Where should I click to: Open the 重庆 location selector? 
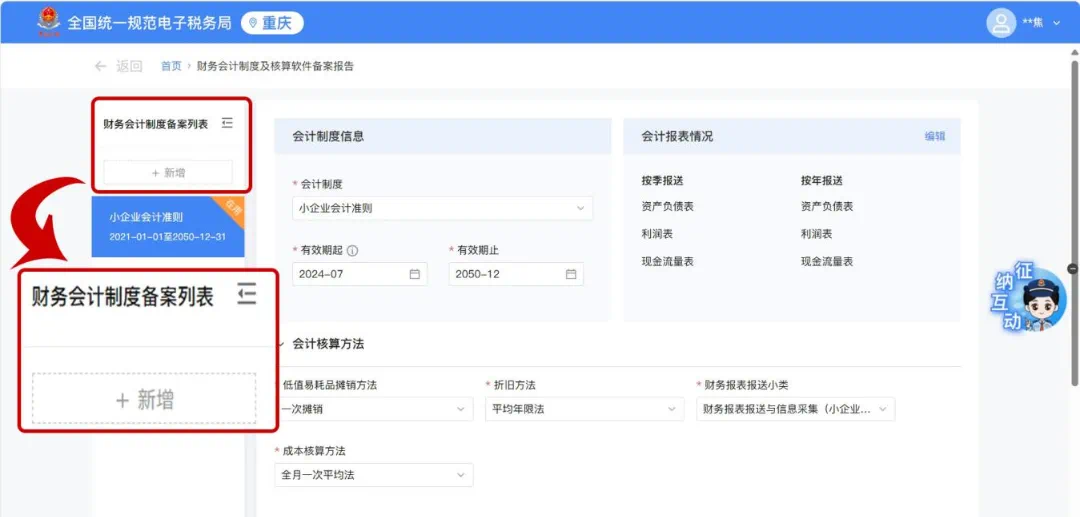pyautogui.click(x=272, y=23)
